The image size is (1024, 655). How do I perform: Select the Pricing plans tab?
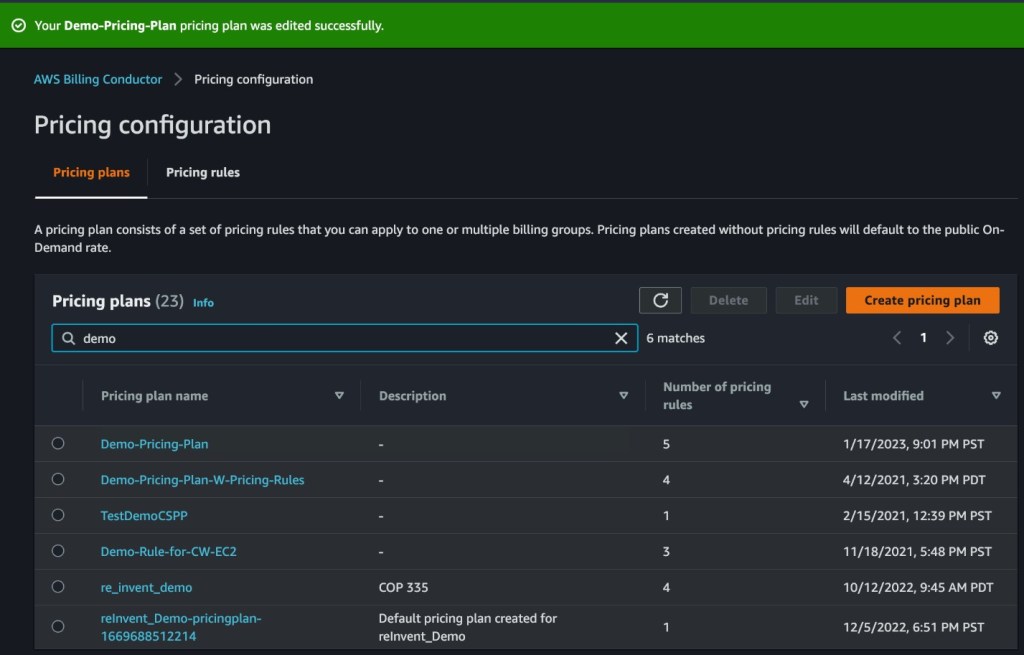click(x=91, y=172)
